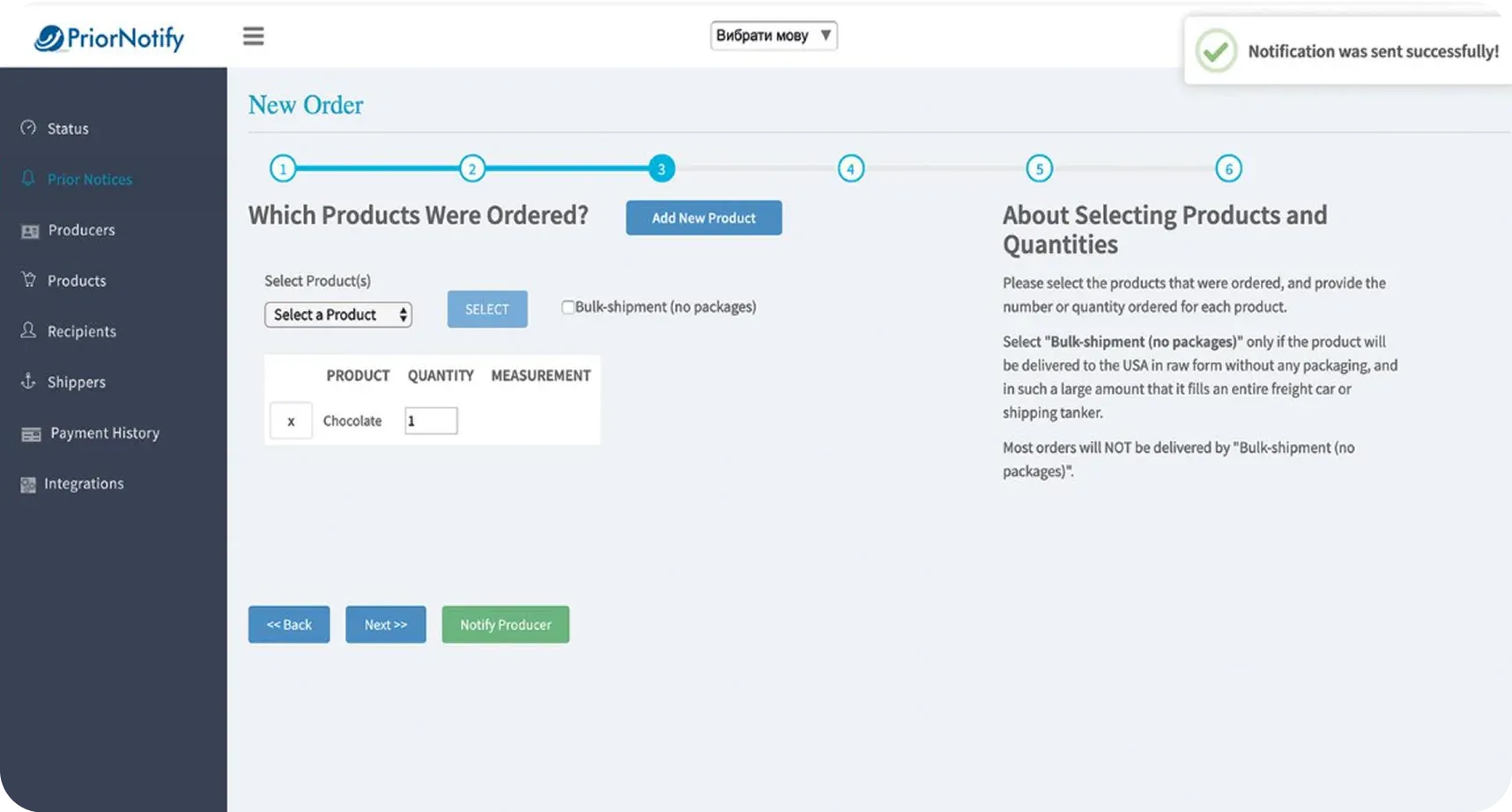This screenshot has width=1512, height=812.
Task: Click the Prior Notices bell icon
Action: [28, 179]
